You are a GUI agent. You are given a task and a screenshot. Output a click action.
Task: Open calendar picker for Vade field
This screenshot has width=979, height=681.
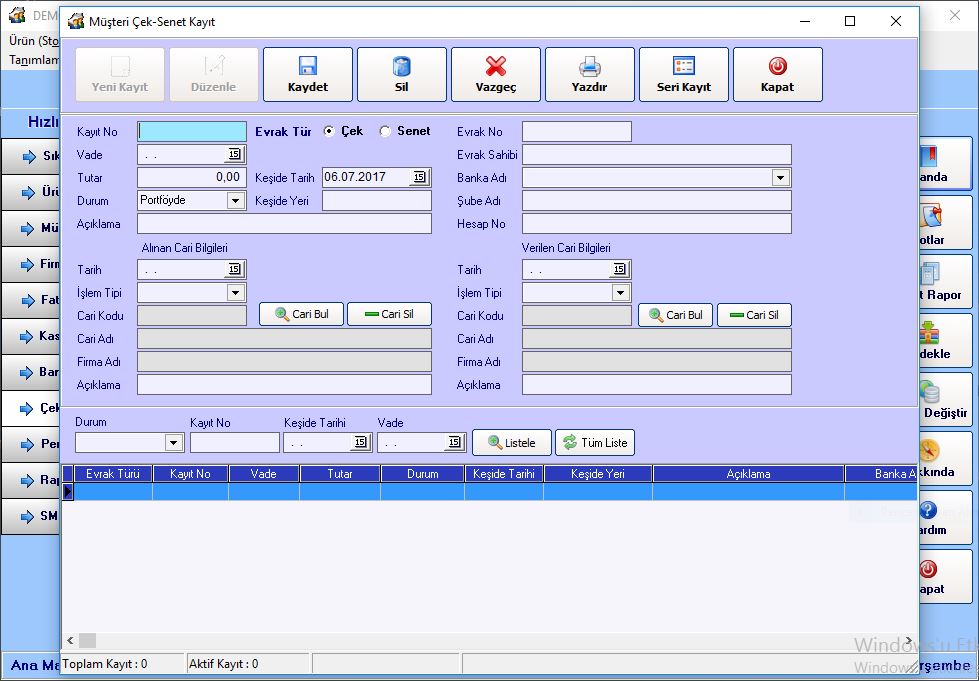pyautogui.click(x=234, y=154)
